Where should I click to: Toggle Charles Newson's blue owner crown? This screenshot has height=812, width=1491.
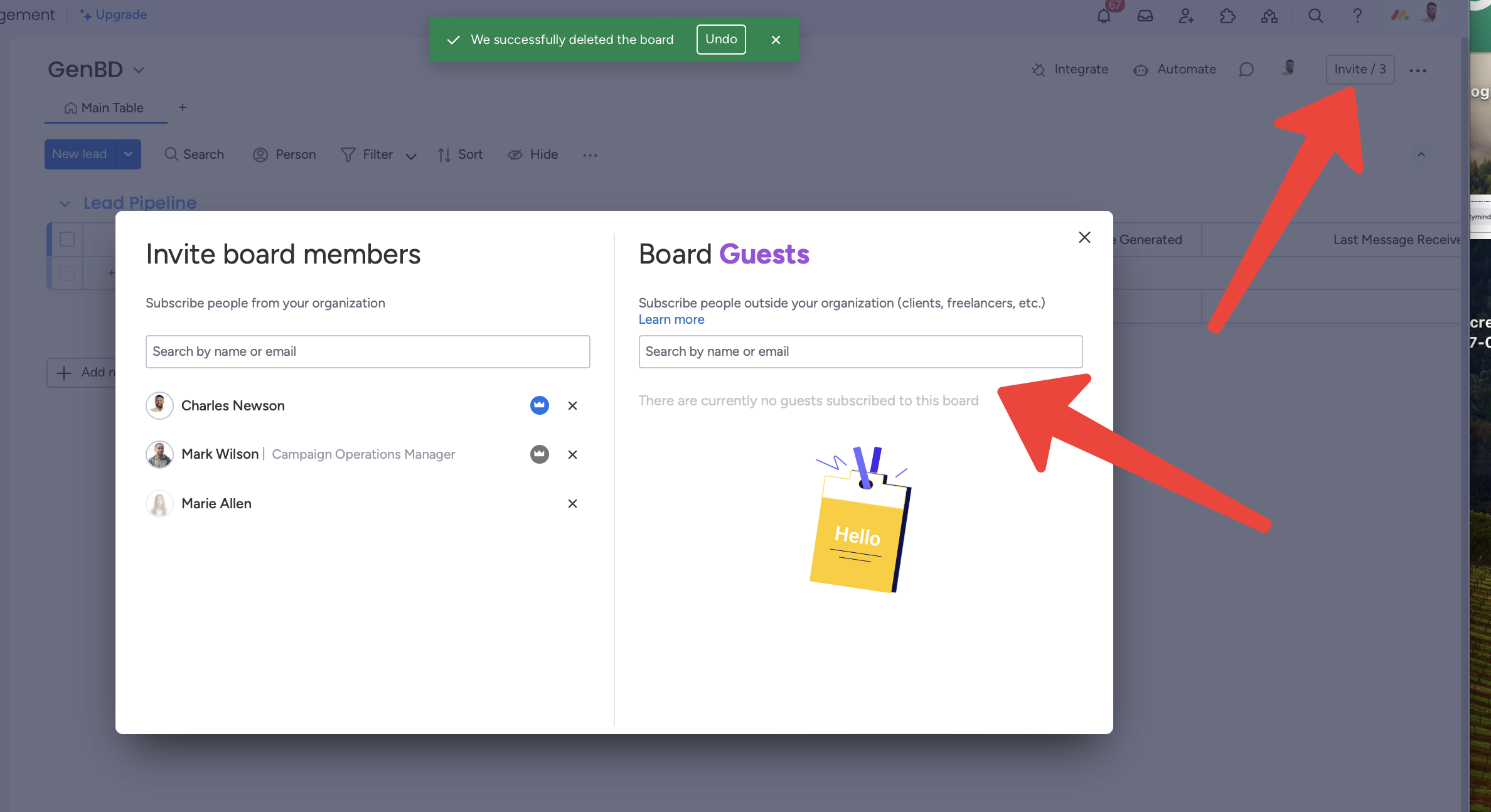point(539,405)
